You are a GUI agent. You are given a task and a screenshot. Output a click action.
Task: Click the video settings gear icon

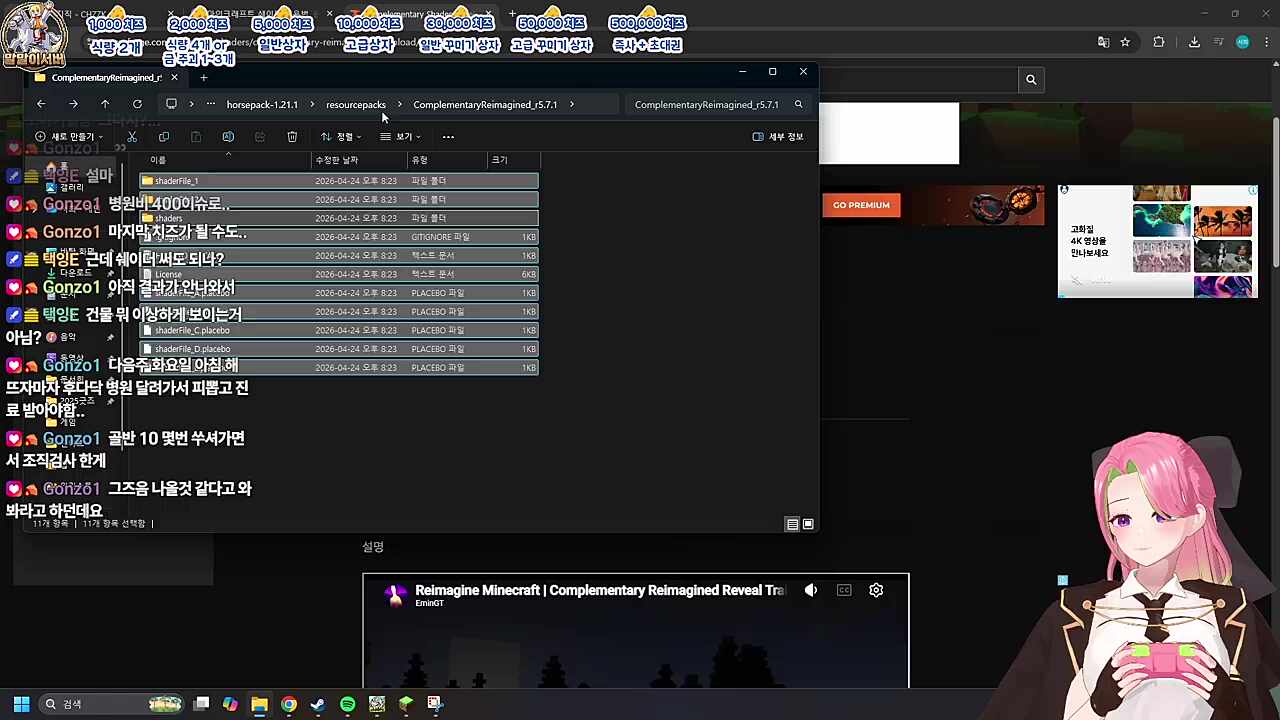[876, 590]
